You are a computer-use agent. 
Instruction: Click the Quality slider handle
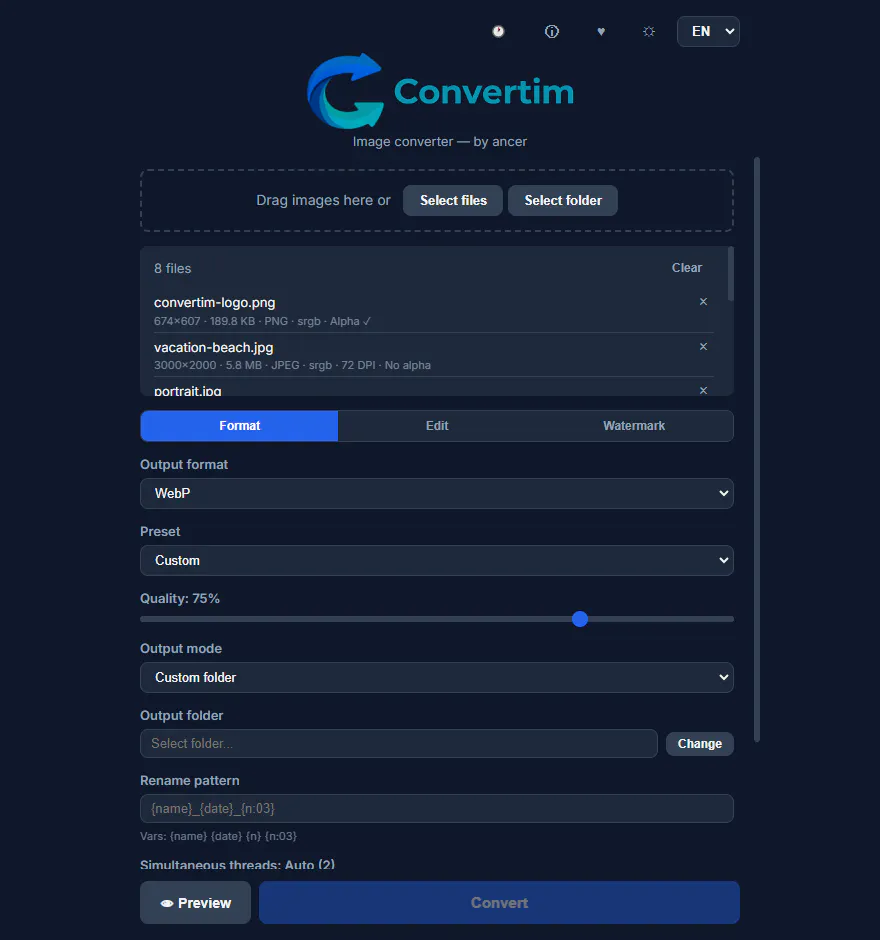click(x=580, y=619)
